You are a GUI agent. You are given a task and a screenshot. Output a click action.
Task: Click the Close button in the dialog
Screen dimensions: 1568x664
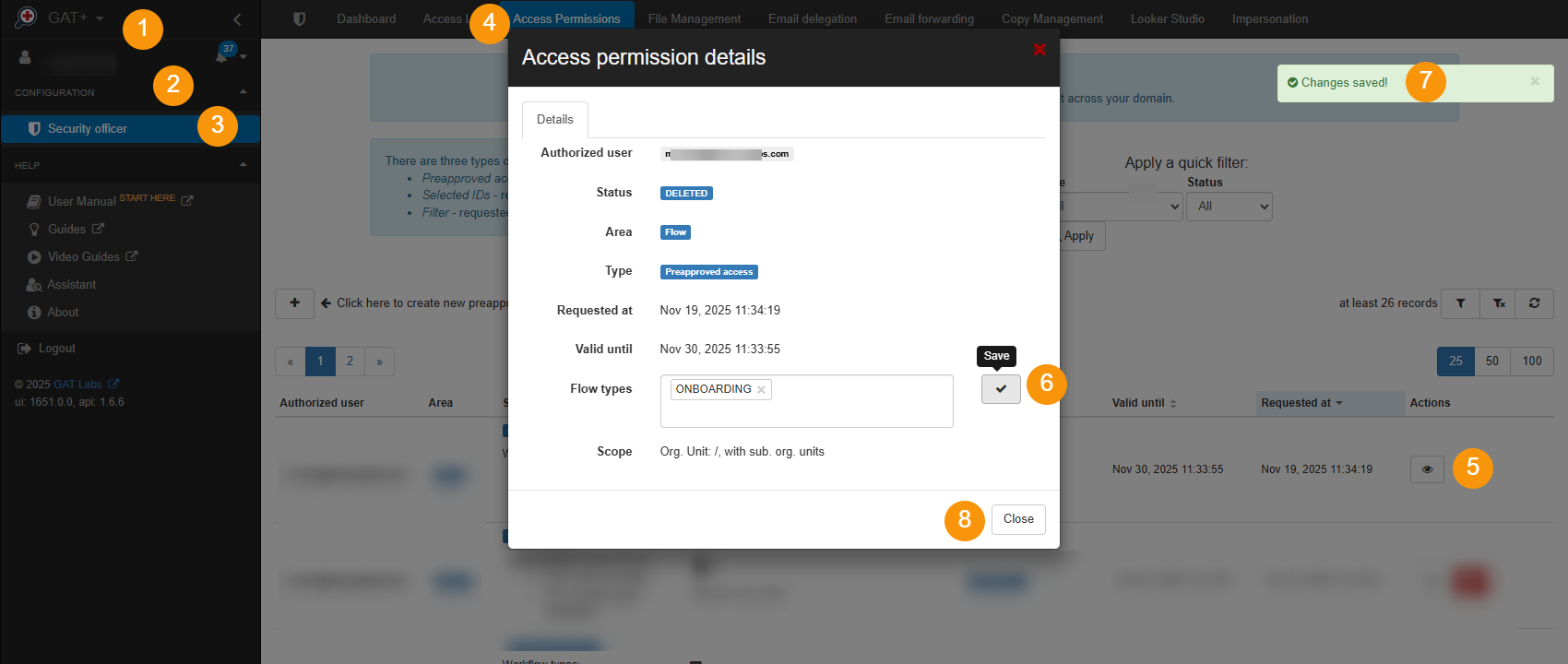[1018, 519]
